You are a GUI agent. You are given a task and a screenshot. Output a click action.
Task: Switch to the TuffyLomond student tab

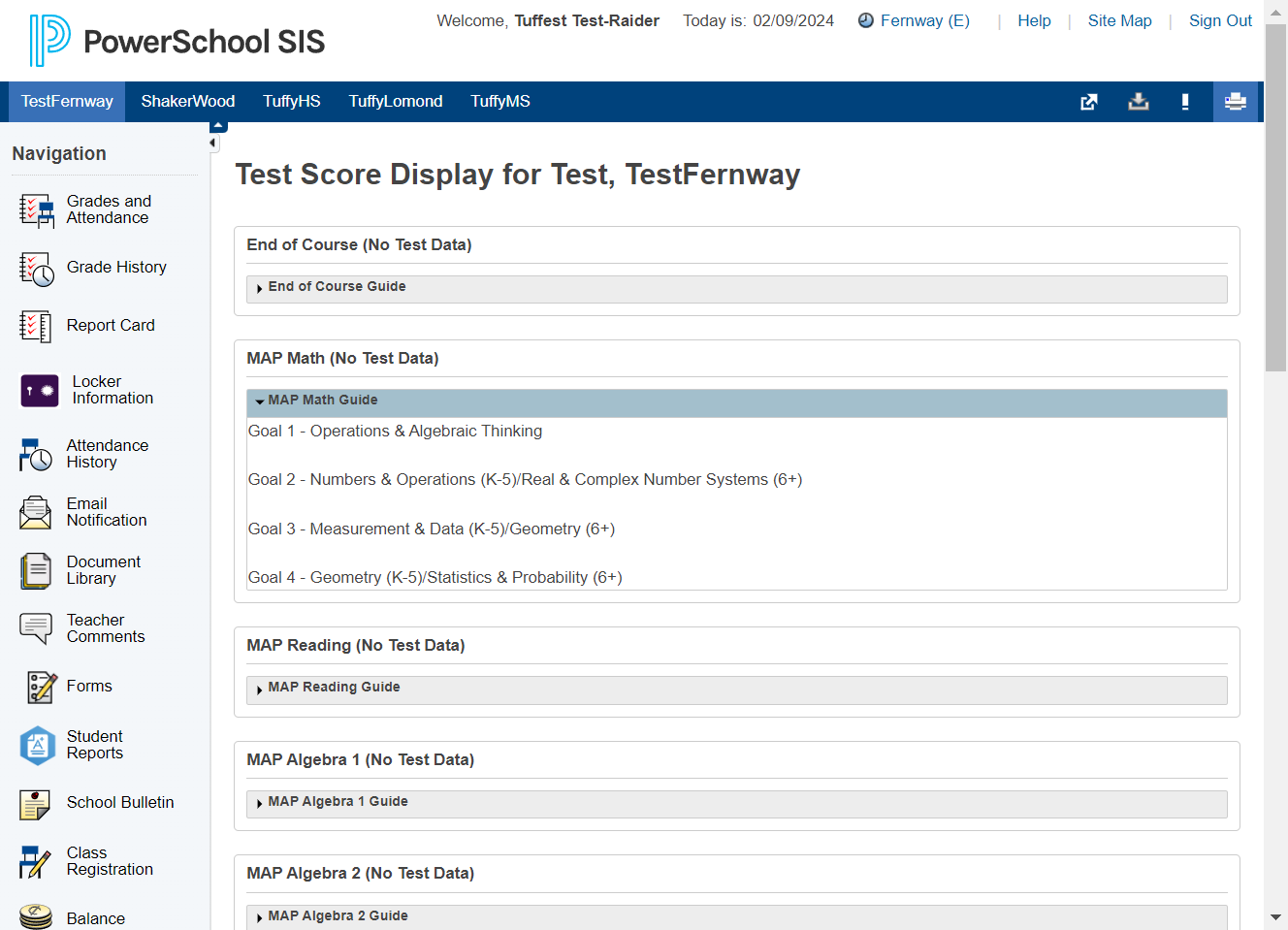(396, 102)
